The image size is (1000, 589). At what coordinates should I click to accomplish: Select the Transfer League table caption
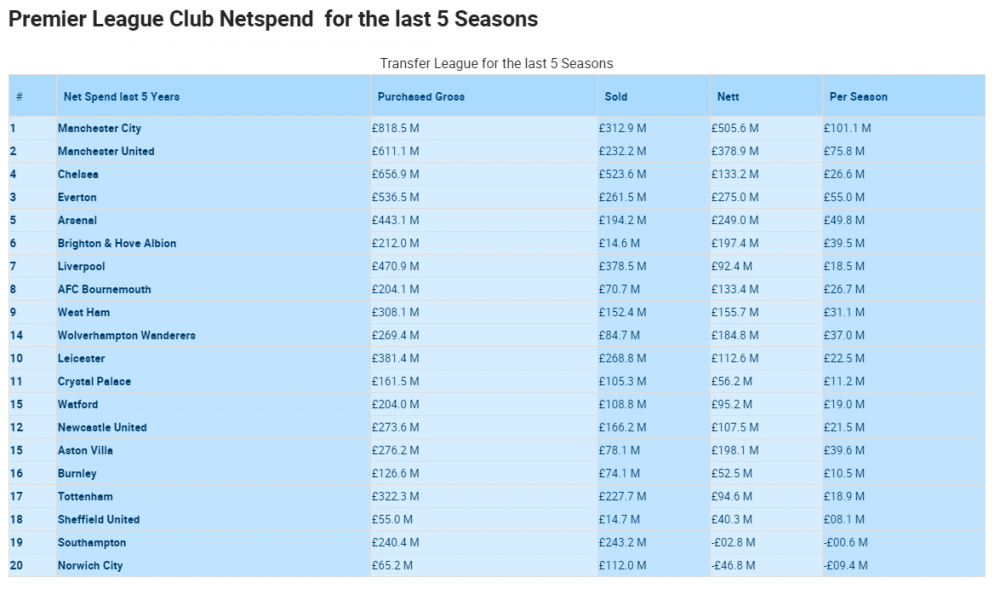496,63
